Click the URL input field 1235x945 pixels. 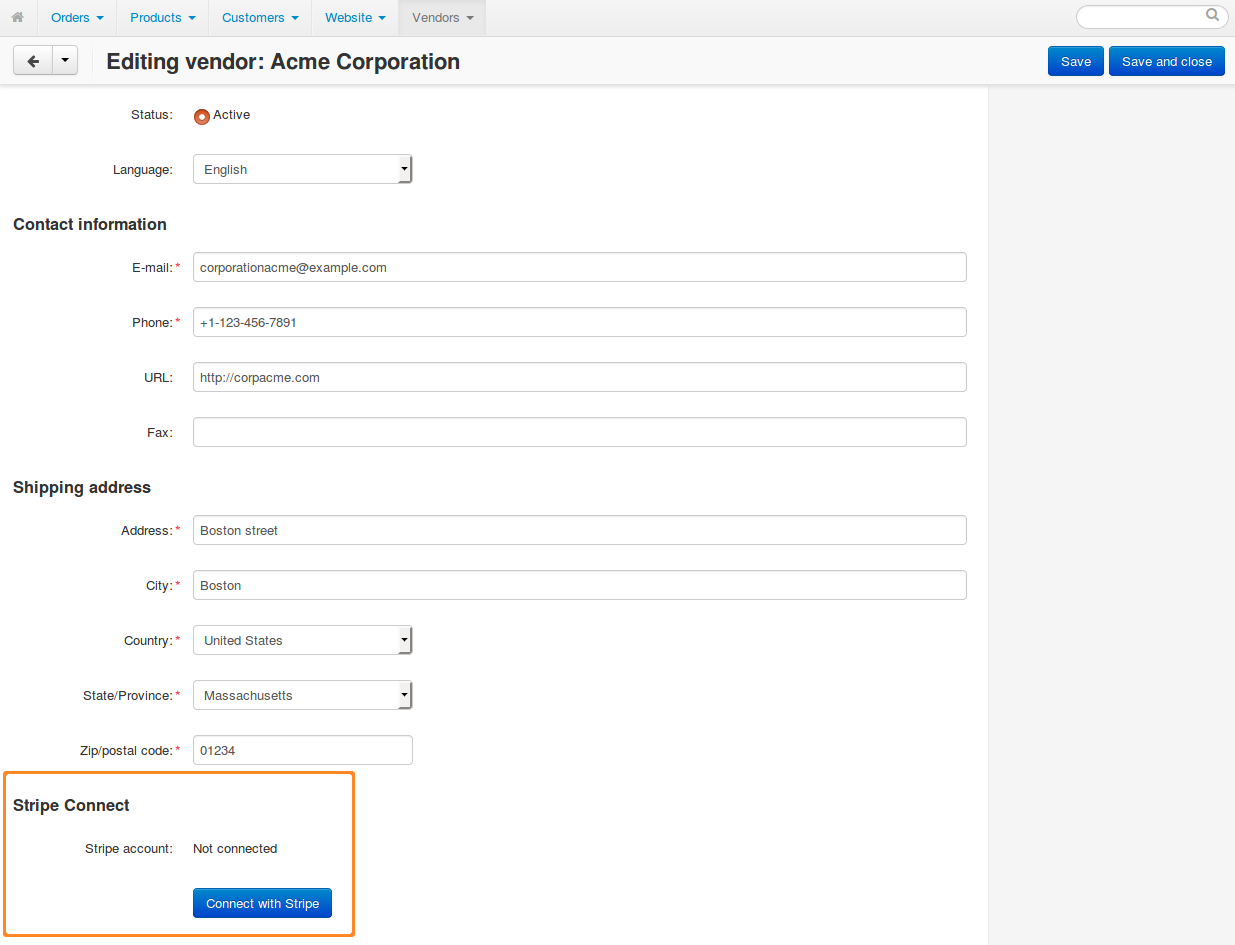coord(580,377)
